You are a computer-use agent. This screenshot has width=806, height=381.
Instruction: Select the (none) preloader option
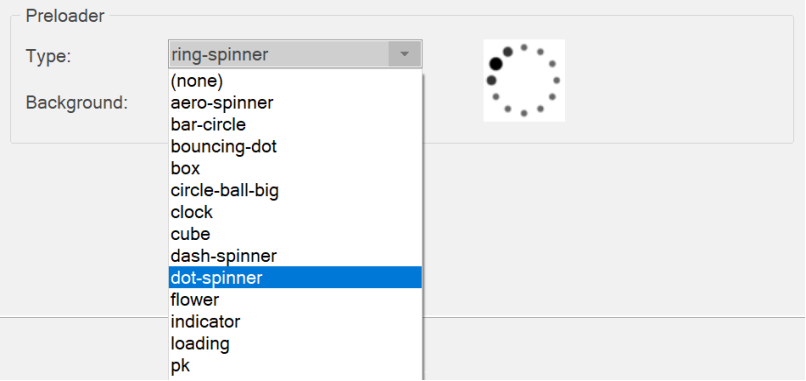295,81
